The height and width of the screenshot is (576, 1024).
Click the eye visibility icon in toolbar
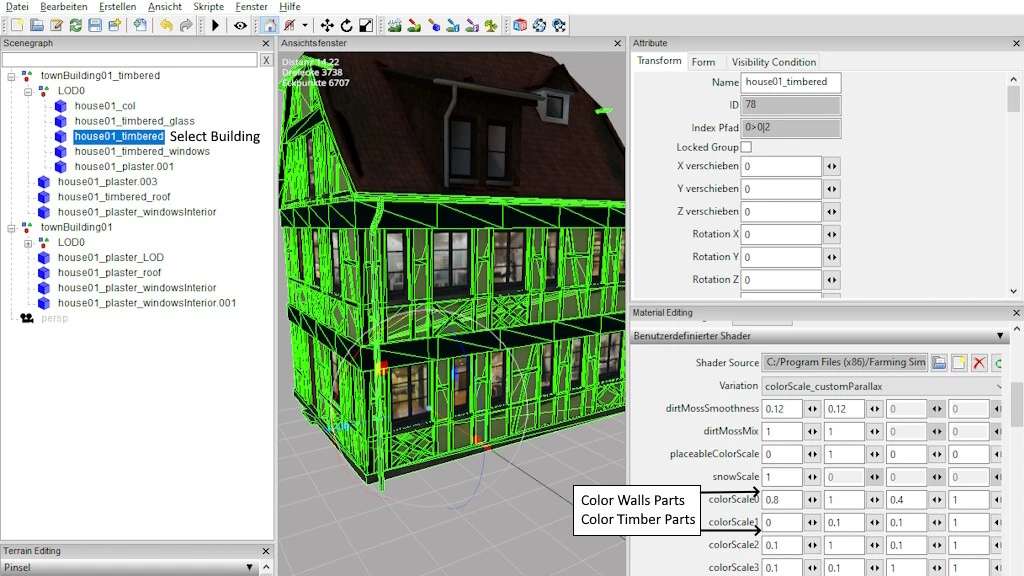coord(241,25)
